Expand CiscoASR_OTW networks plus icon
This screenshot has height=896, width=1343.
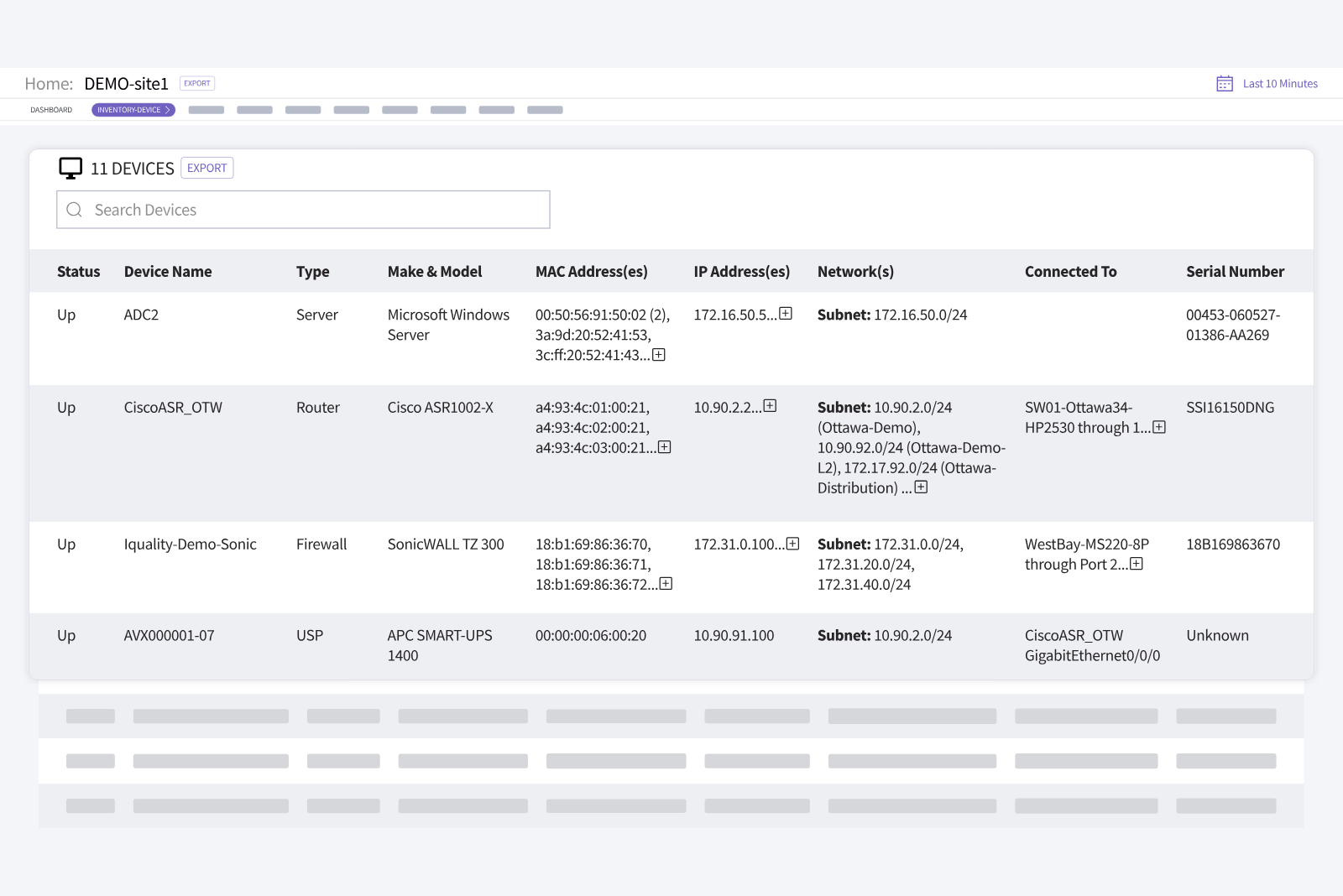point(922,487)
